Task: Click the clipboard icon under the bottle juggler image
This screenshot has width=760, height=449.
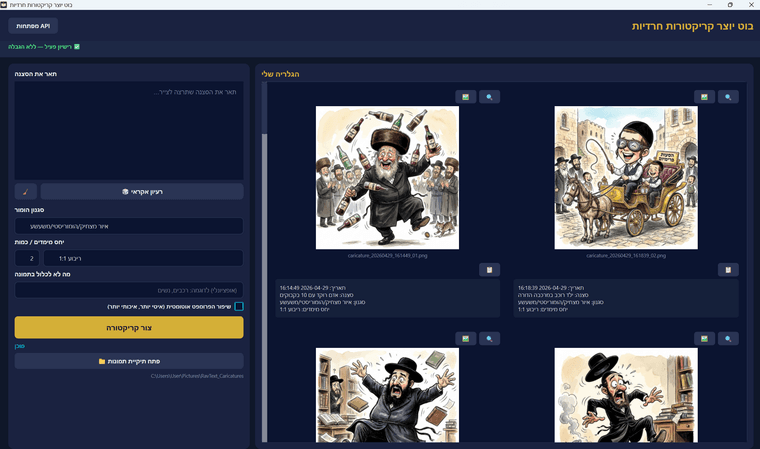Action: tap(489, 269)
